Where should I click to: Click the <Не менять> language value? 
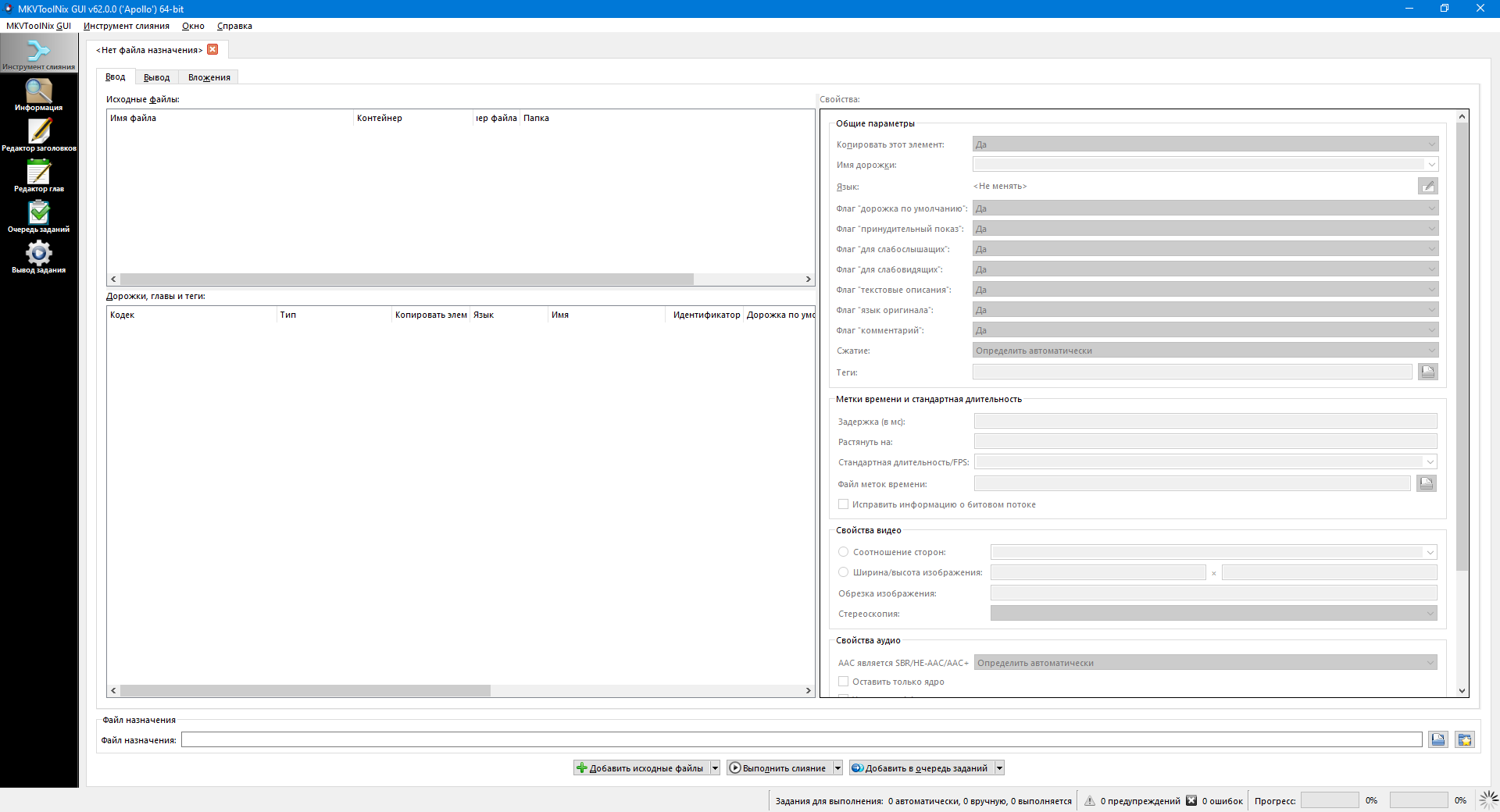coord(1000,186)
